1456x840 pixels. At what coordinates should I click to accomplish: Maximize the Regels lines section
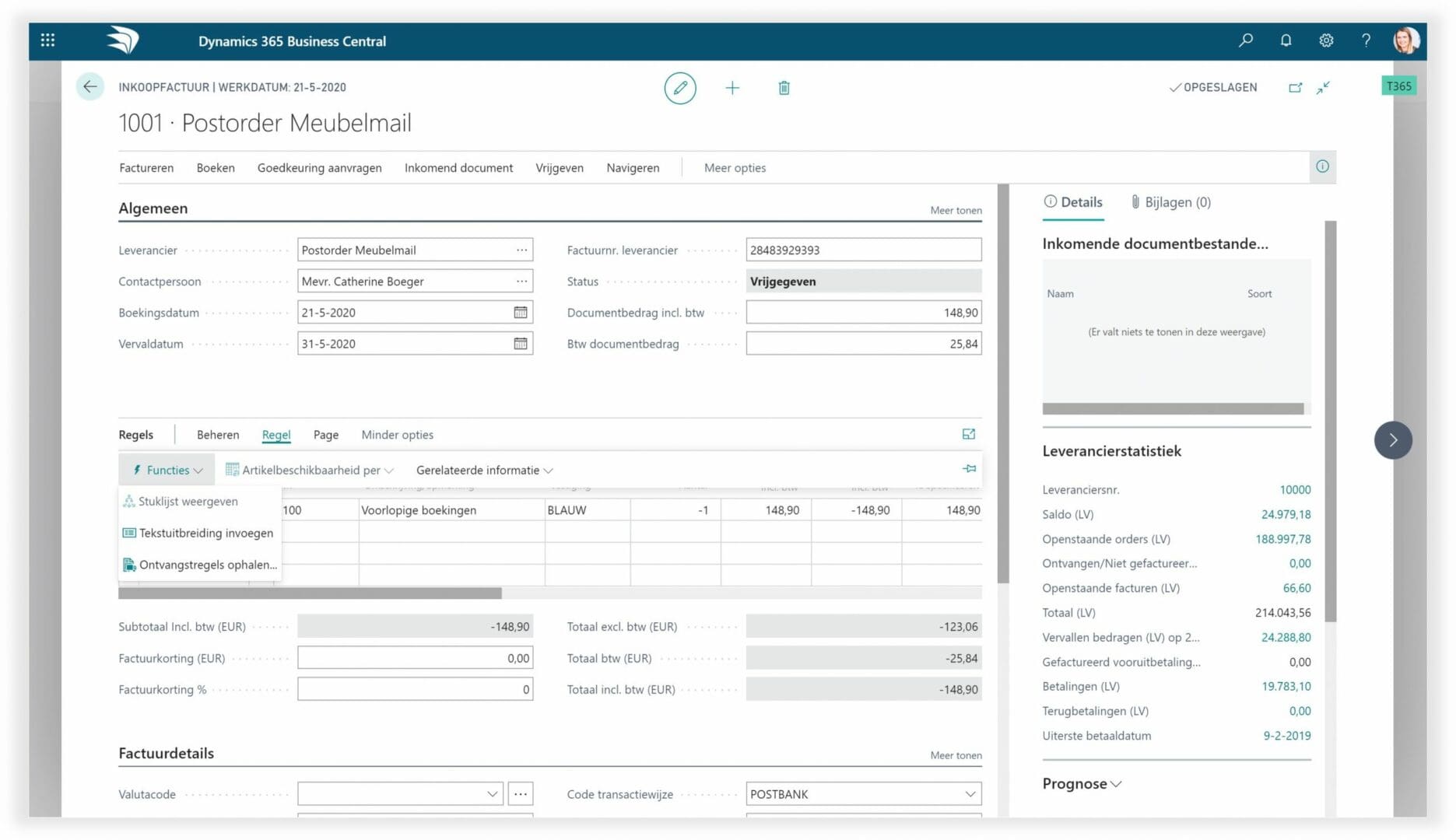tap(969, 434)
